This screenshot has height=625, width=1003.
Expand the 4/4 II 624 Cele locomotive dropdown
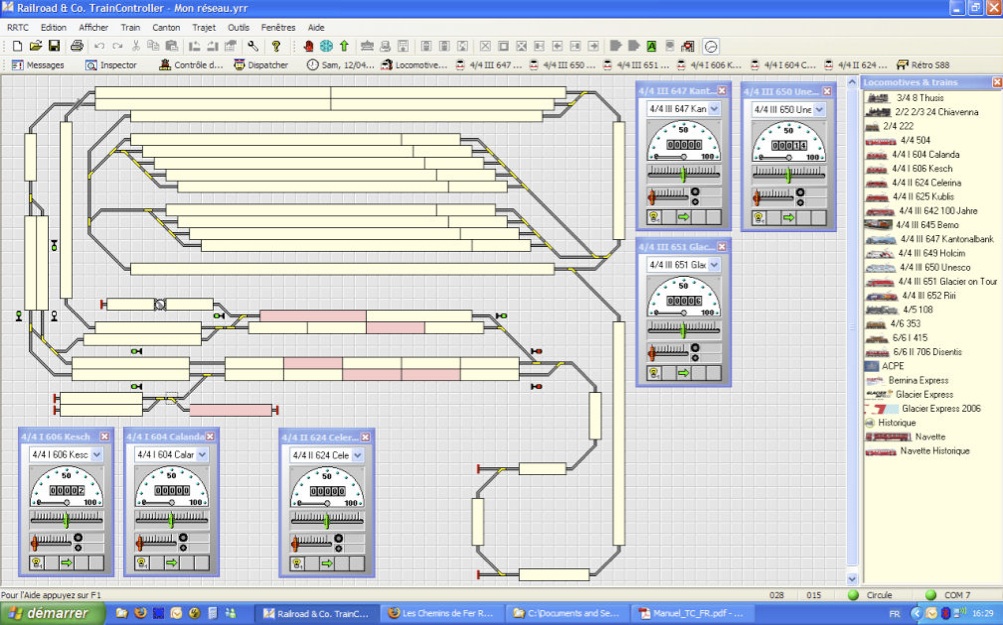coord(358,455)
